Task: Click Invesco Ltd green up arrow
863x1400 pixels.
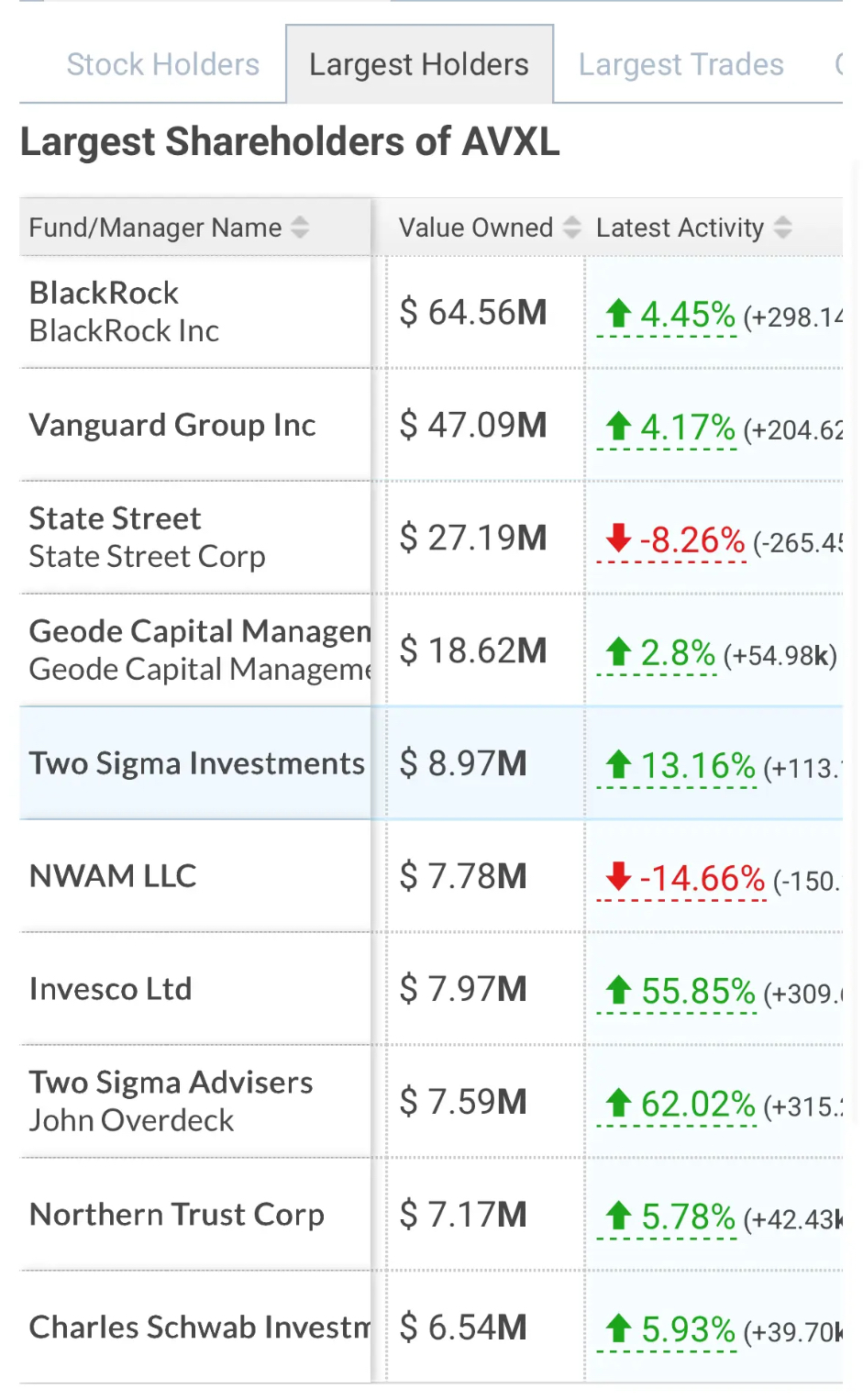Action: click(x=619, y=990)
